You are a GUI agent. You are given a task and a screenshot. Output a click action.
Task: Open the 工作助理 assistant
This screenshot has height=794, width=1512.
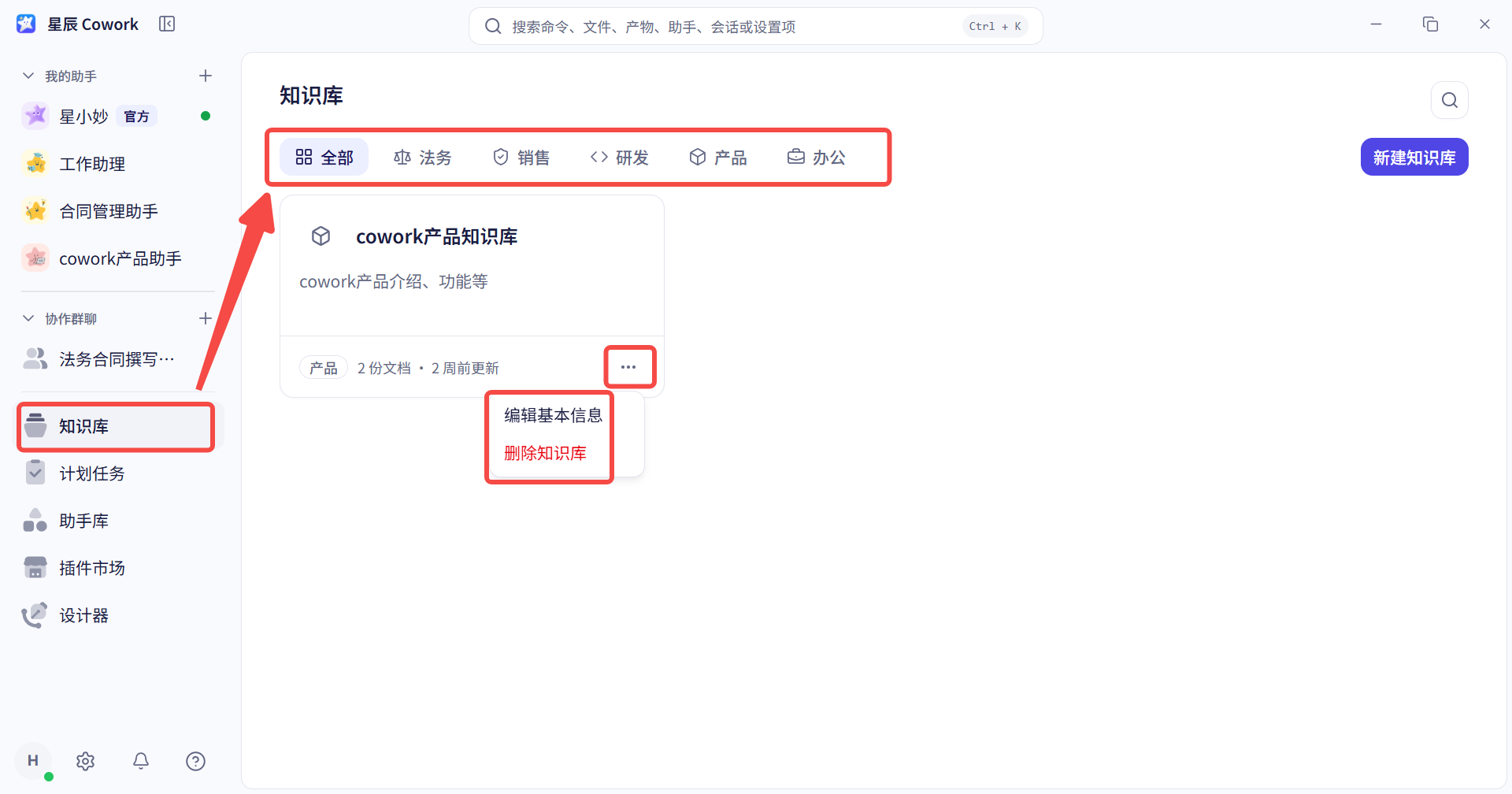pos(118,164)
